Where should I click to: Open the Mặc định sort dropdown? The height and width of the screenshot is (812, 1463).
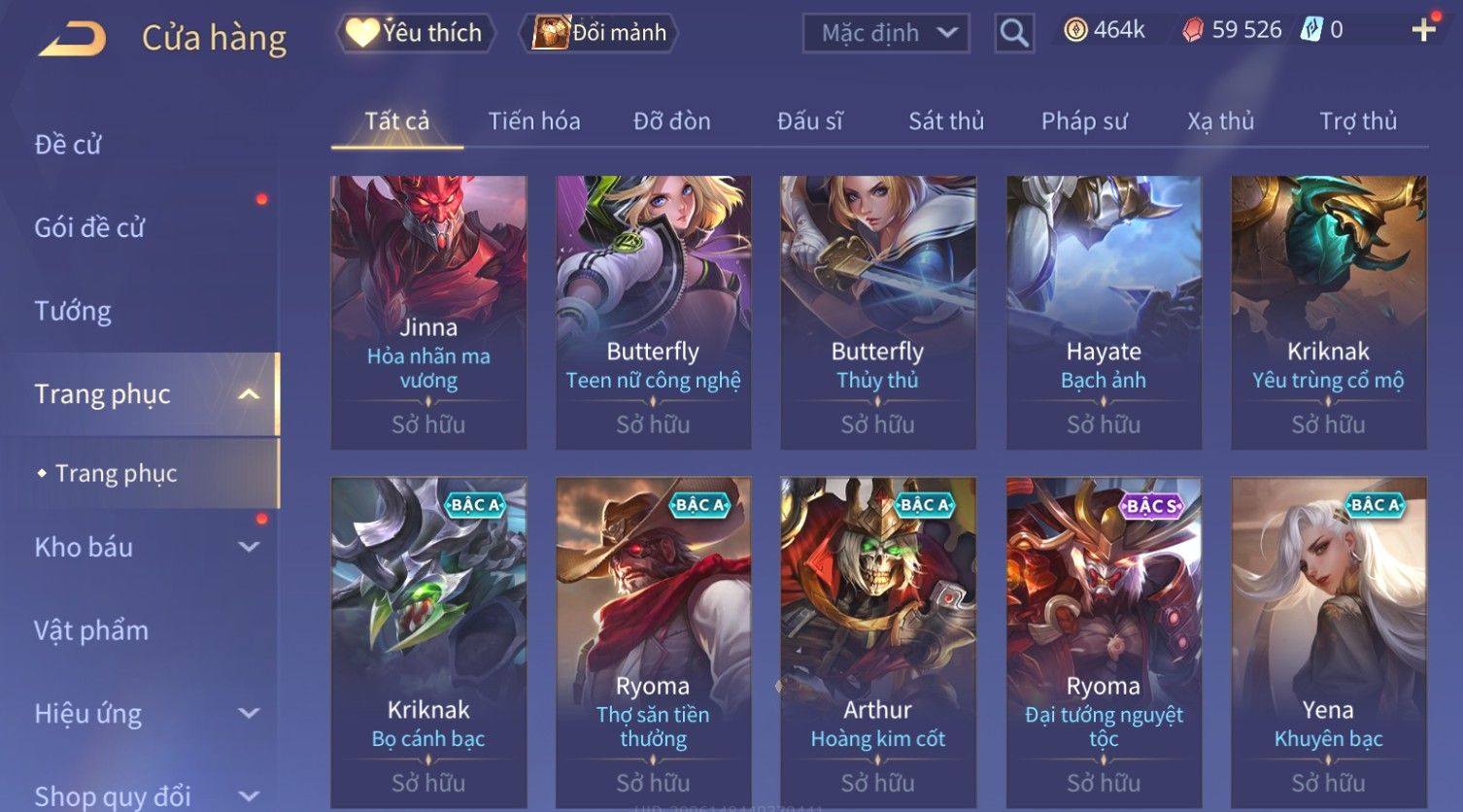point(886,33)
